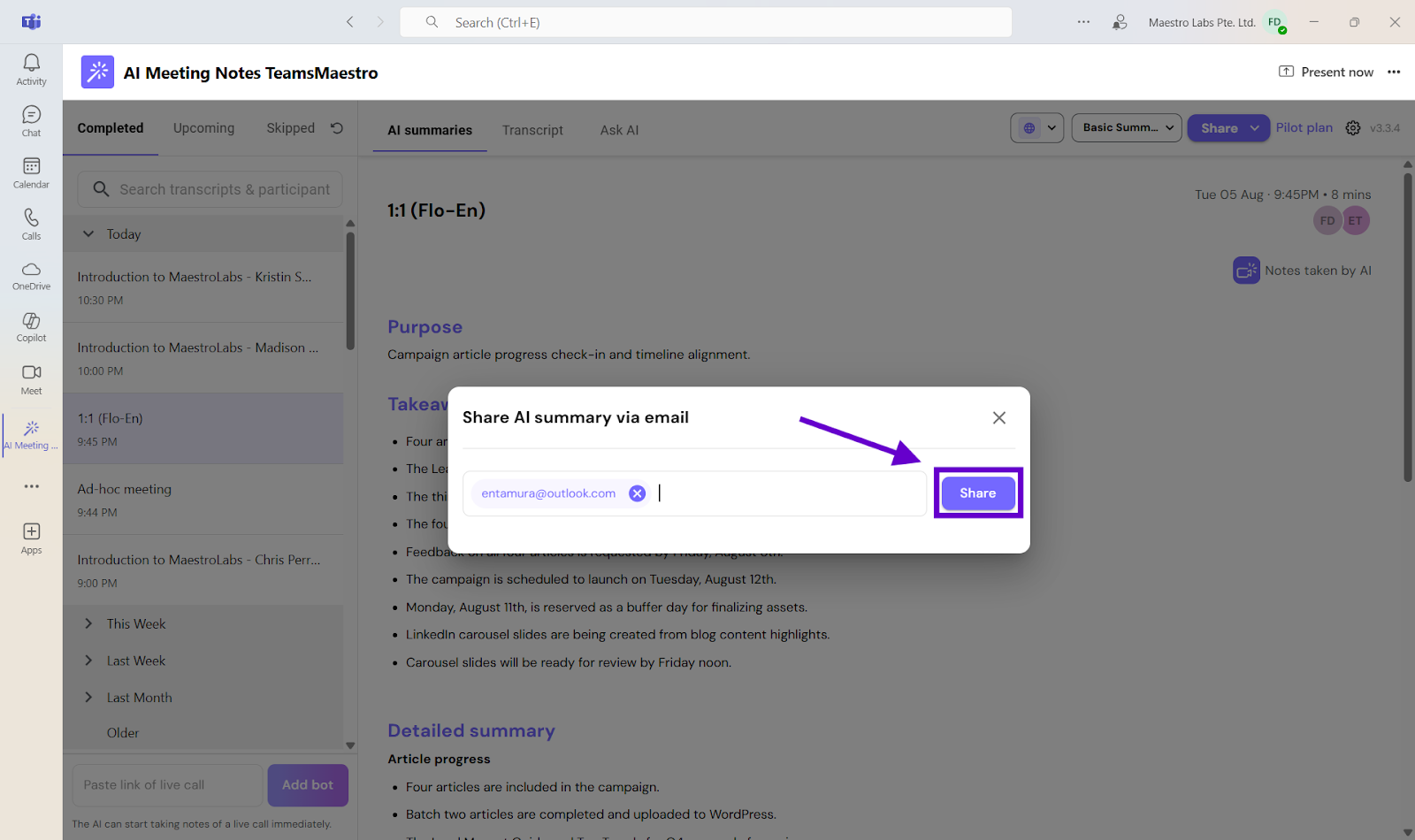This screenshot has height=840, width=1415.
Task: Launch Copilot from the sidebar
Action: 31,327
